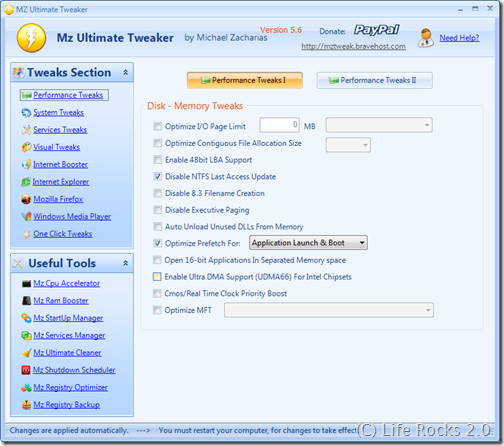Viewport: 504px width, 446px height.
Task: Collapse the Tweaks Section panel
Action: (x=126, y=72)
